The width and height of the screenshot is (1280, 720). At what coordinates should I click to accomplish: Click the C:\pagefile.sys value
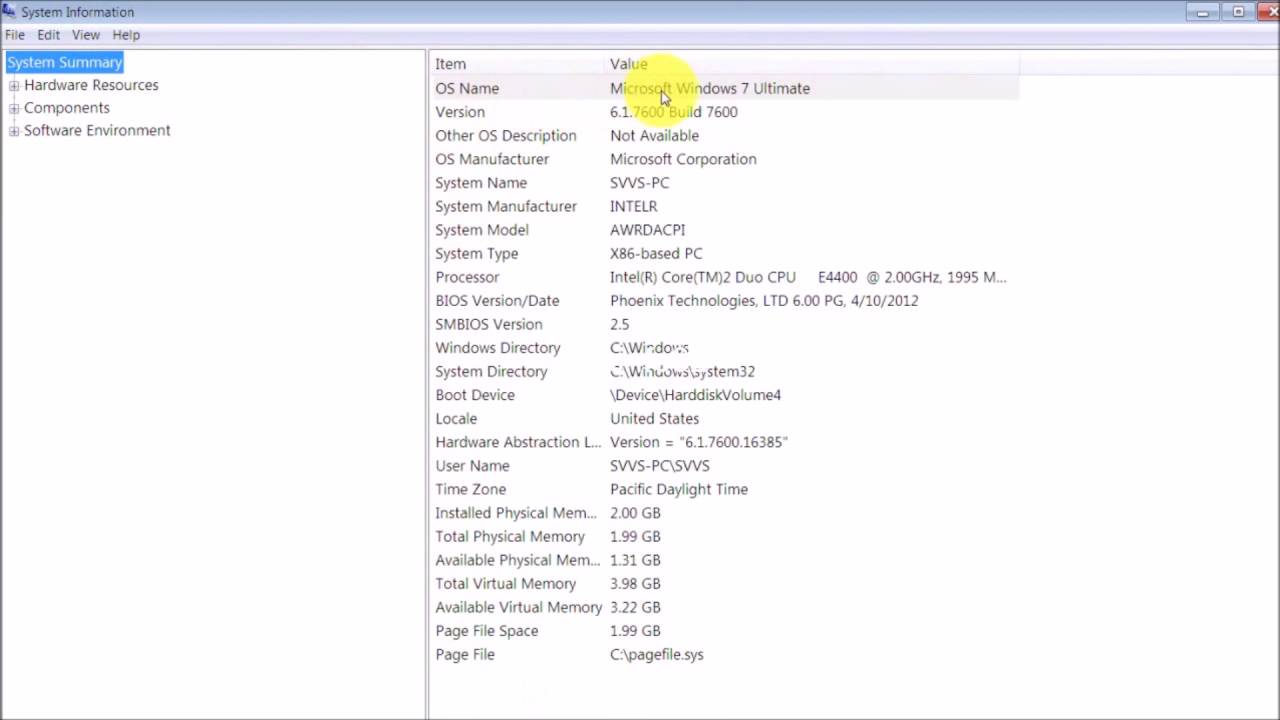[657, 655]
